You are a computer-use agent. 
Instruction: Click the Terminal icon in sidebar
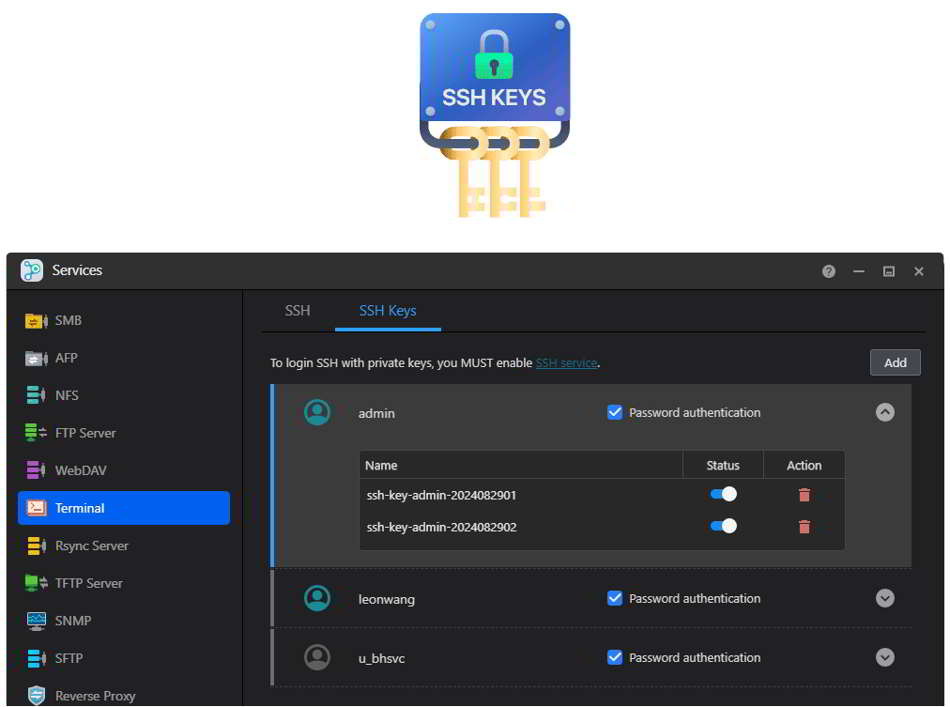[x=36, y=508]
